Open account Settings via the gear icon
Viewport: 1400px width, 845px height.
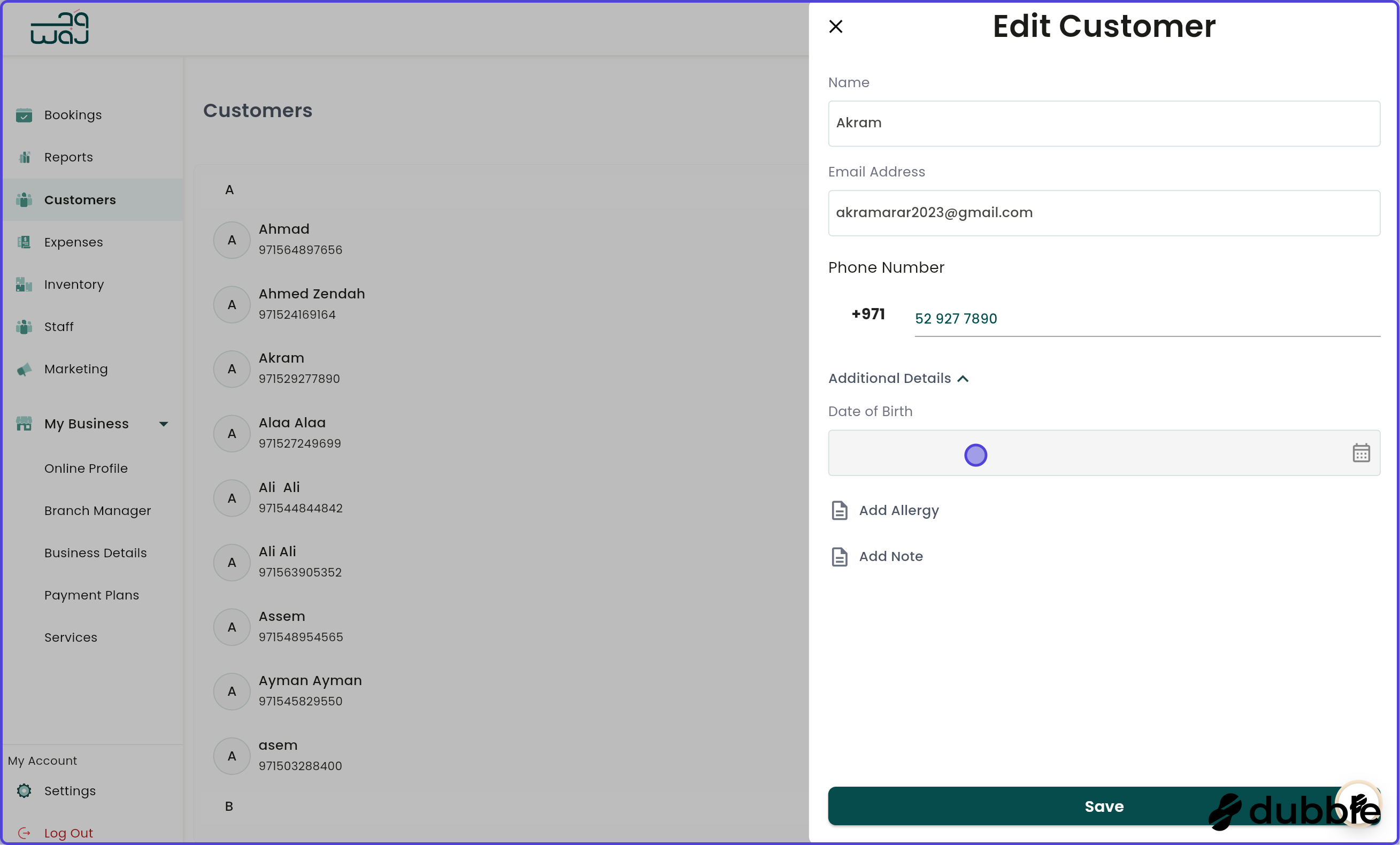coord(24,790)
